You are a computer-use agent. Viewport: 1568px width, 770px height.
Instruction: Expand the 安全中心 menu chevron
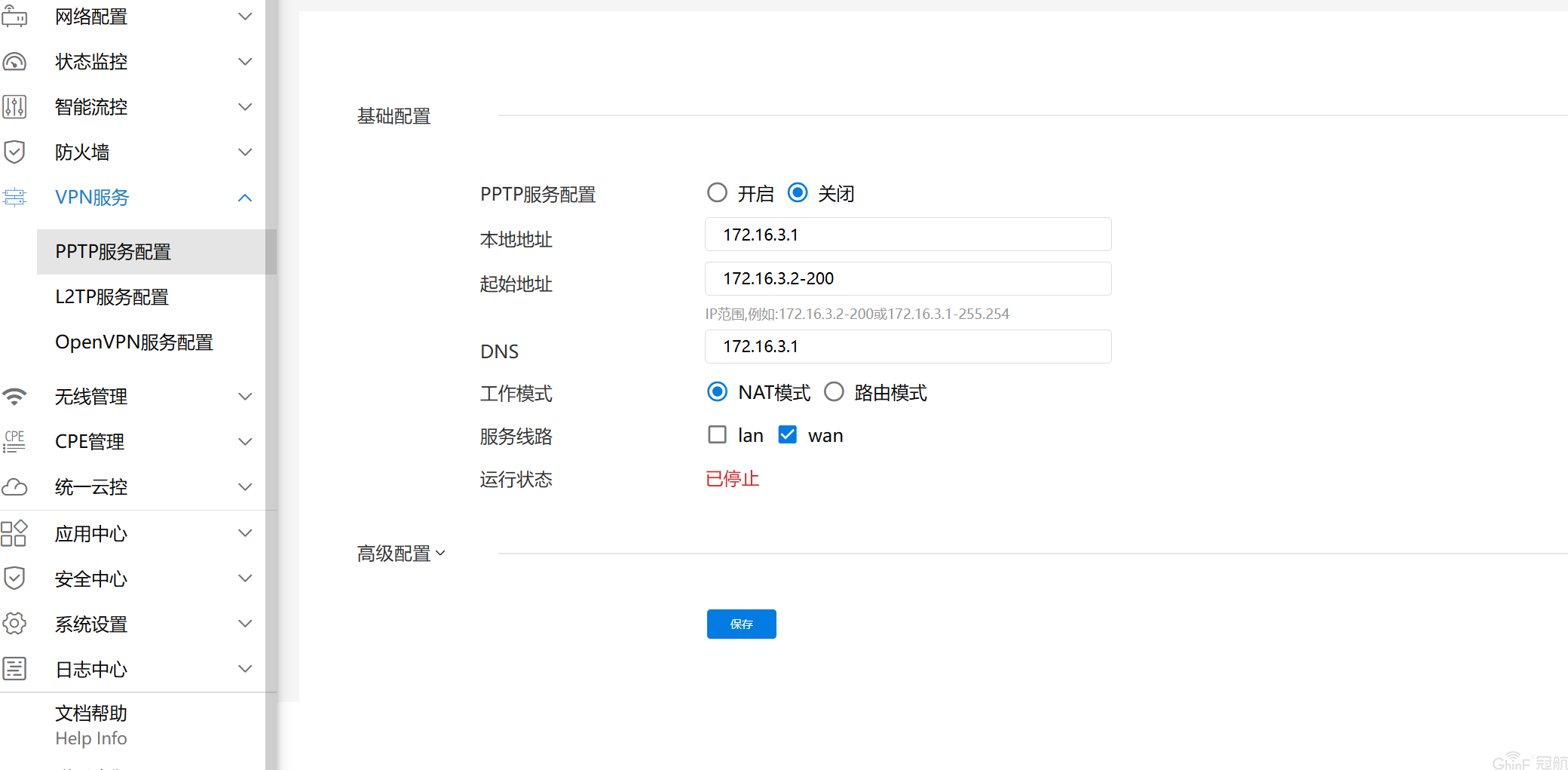coord(244,578)
